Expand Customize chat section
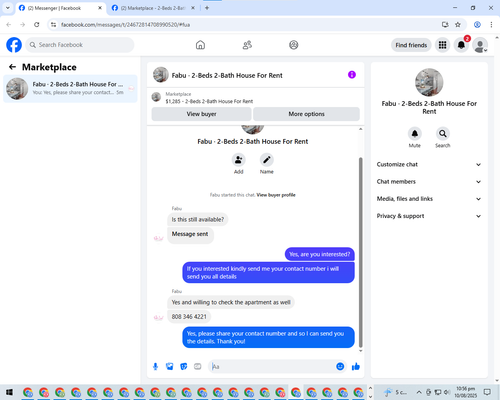This screenshot has width=500, height=400. 429,164
